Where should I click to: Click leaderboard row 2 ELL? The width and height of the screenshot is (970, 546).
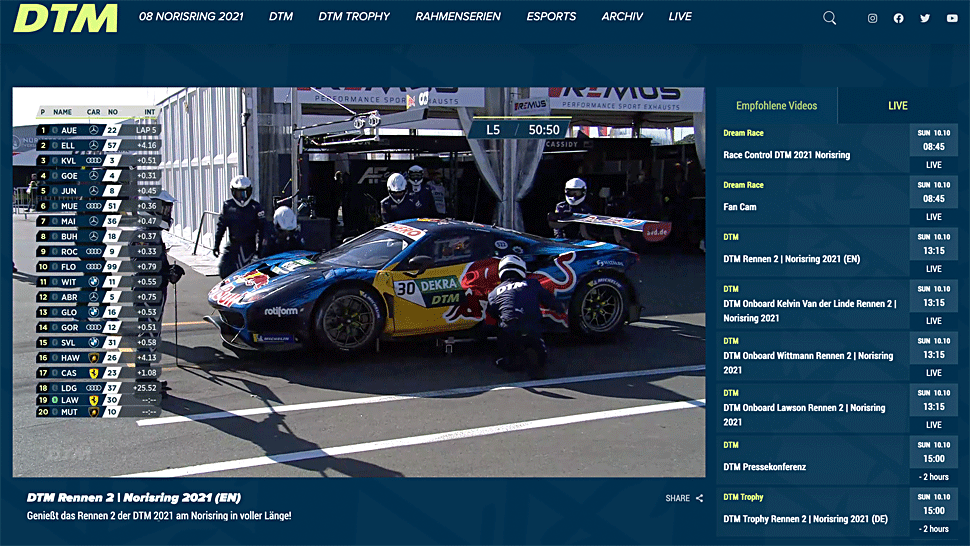pyautogui.click(x=99, y=145)
